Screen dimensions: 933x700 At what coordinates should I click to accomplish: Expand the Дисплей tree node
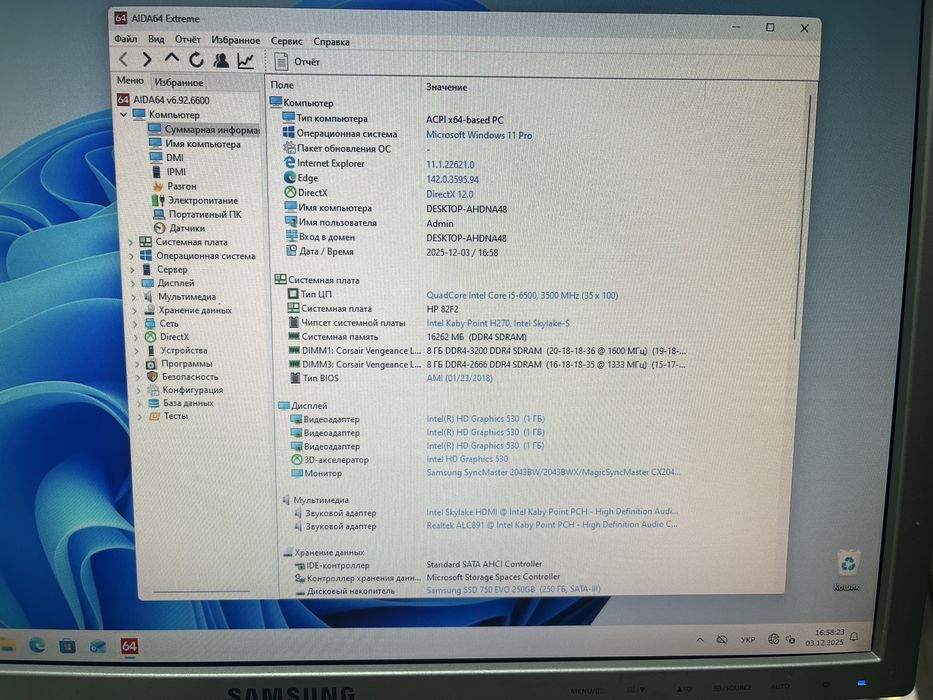133,283
